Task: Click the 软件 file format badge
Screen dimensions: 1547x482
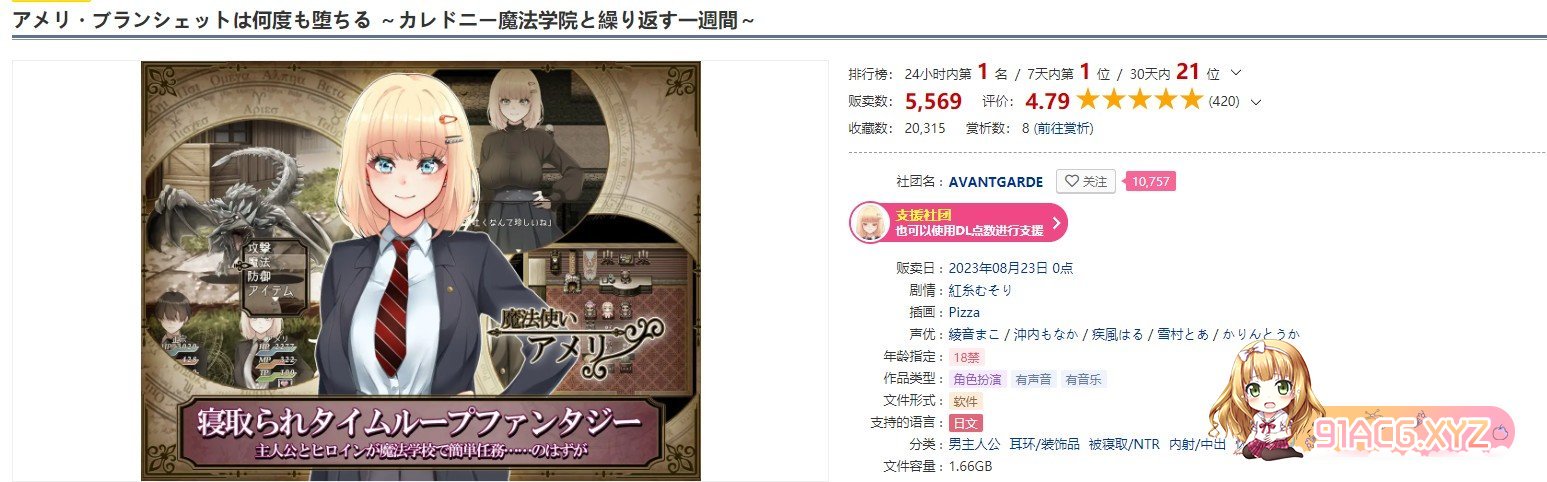Action: 965,401
